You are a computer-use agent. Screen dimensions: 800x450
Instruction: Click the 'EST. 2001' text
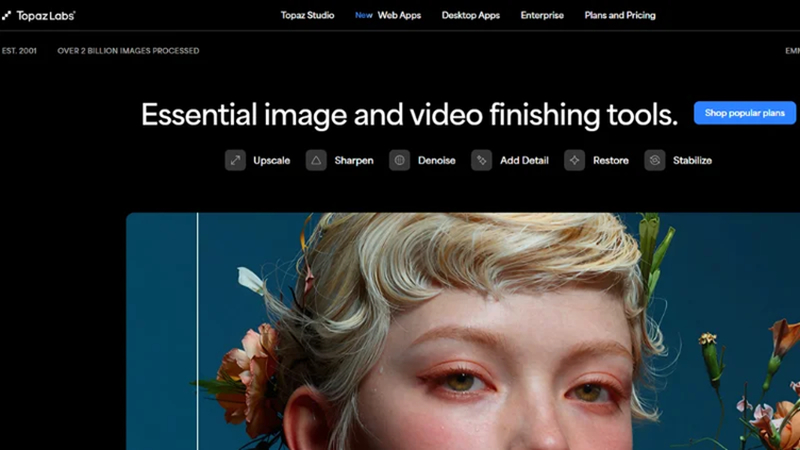19,51
